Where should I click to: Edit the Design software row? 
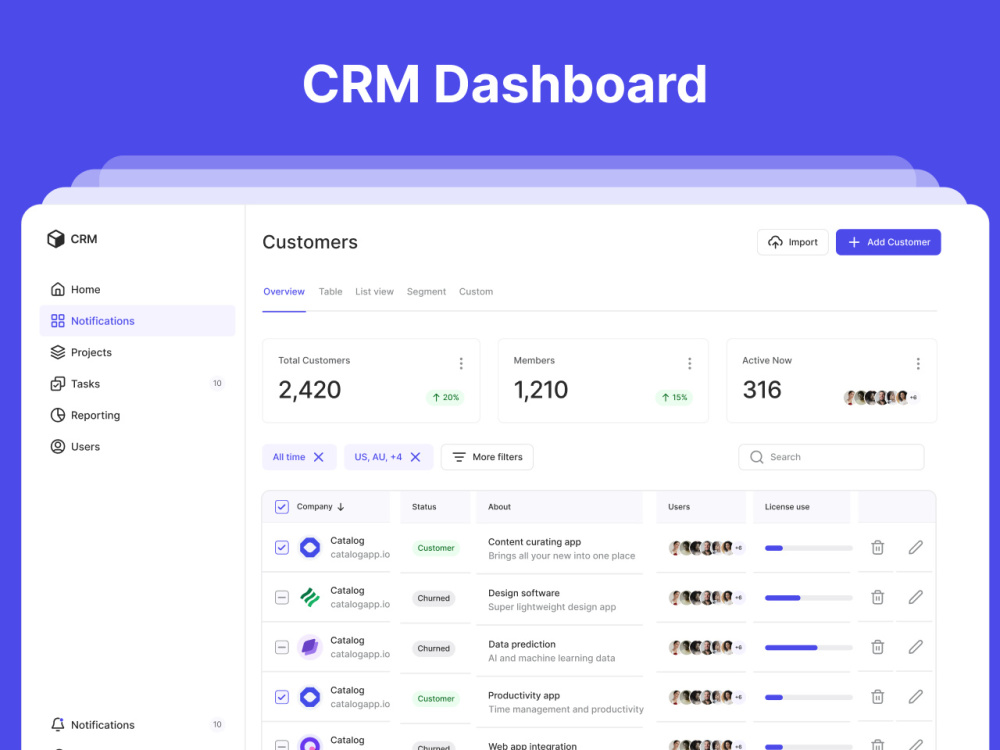pyautogui.click(x=916, y=597)
